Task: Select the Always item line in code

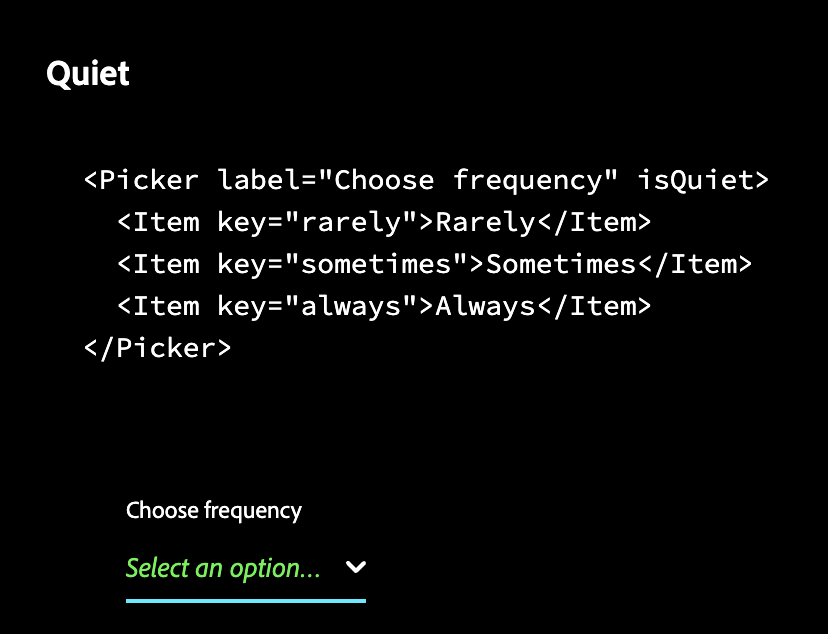Action: pos(383,306)
